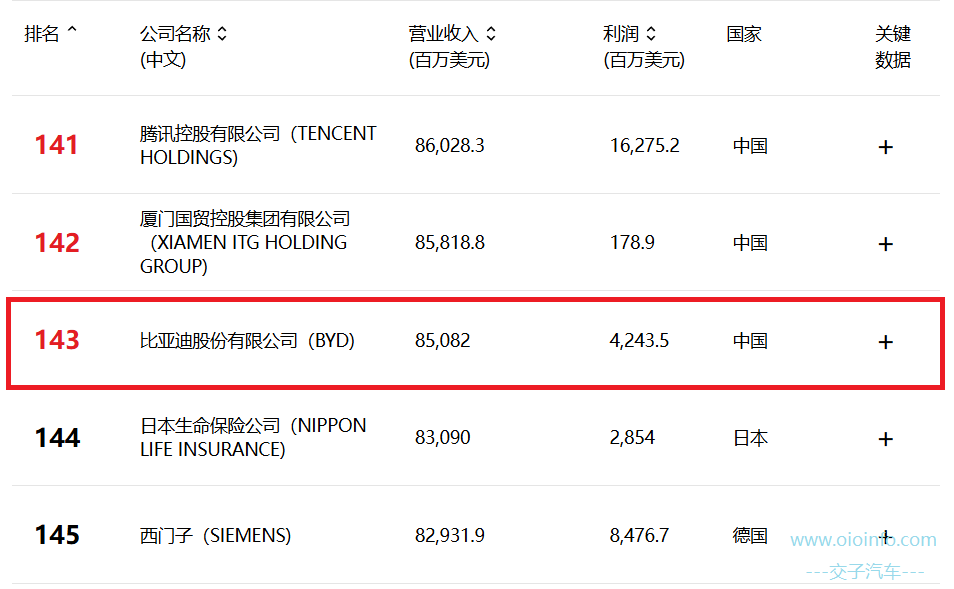Open BYD company name entry
954x589 pixels.
[x=247, y=340]
